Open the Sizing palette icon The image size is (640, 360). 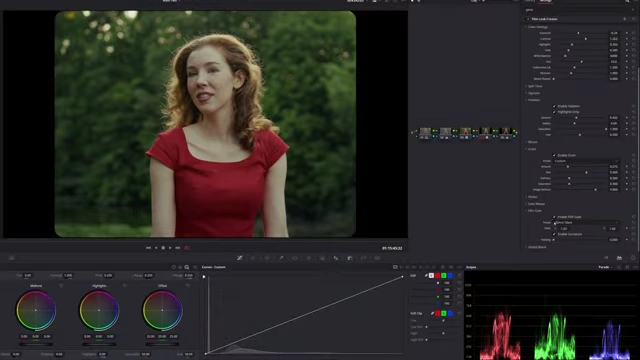363,258
